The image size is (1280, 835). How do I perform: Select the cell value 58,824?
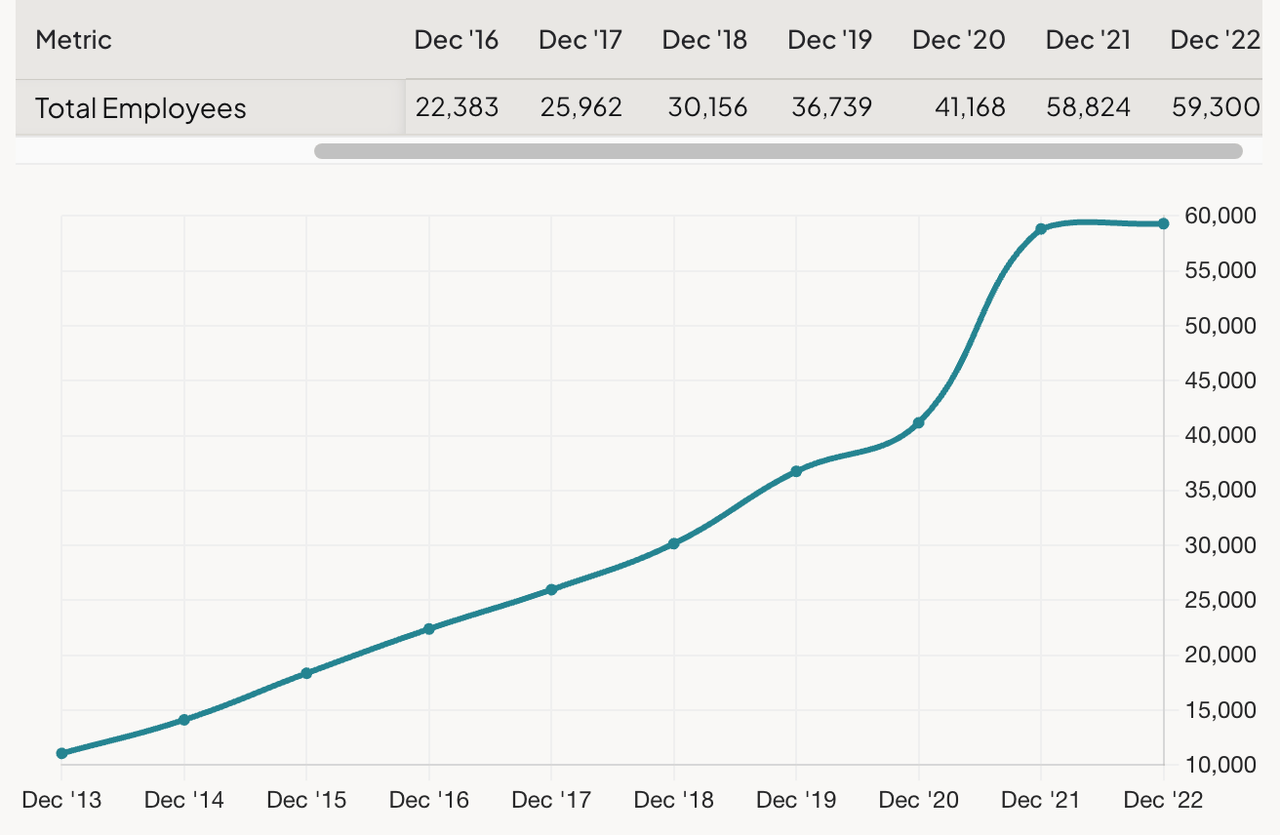pyautogui.click(x=1088, y=107)
